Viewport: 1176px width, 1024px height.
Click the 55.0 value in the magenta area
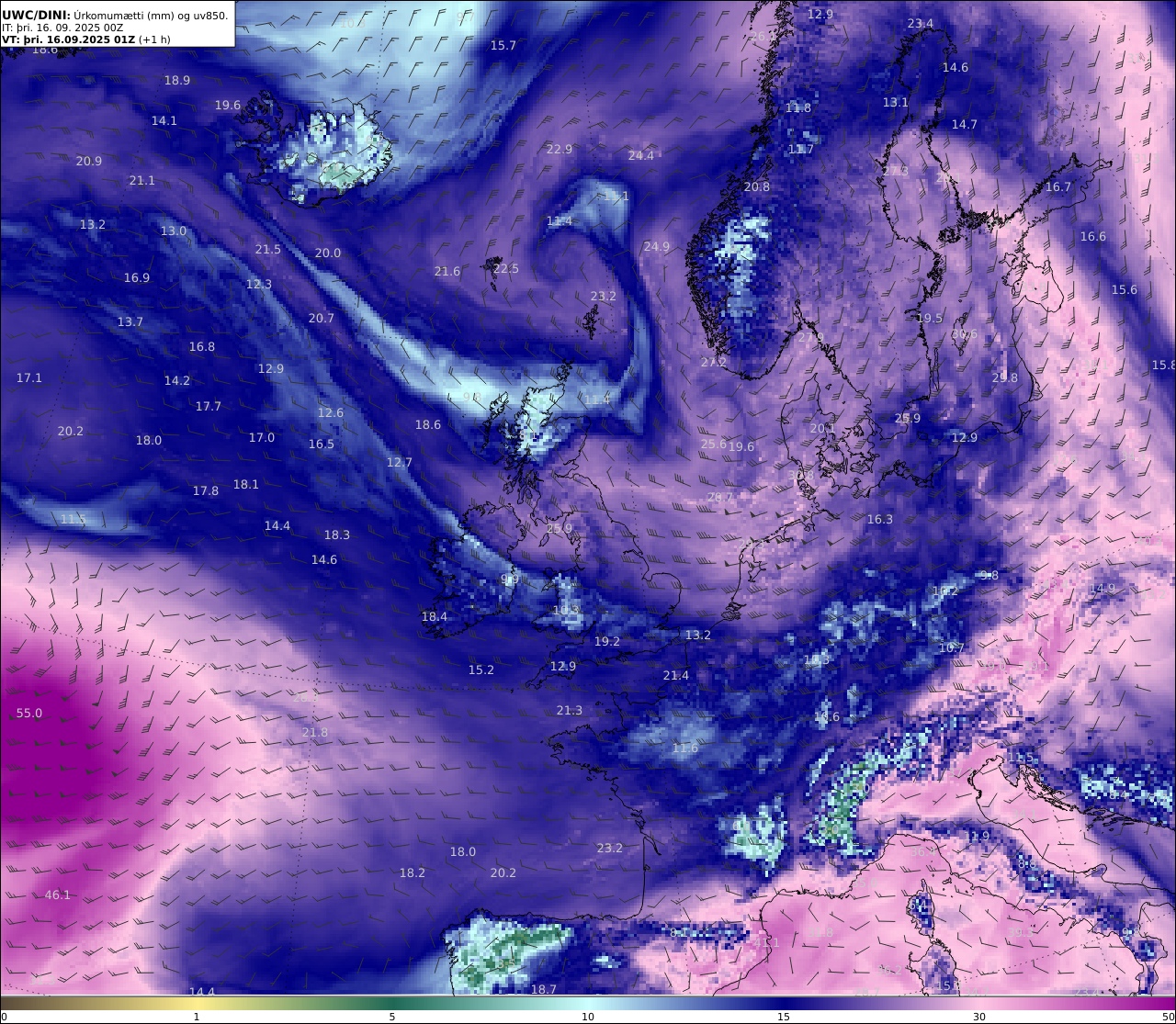(x=29, y=713)
